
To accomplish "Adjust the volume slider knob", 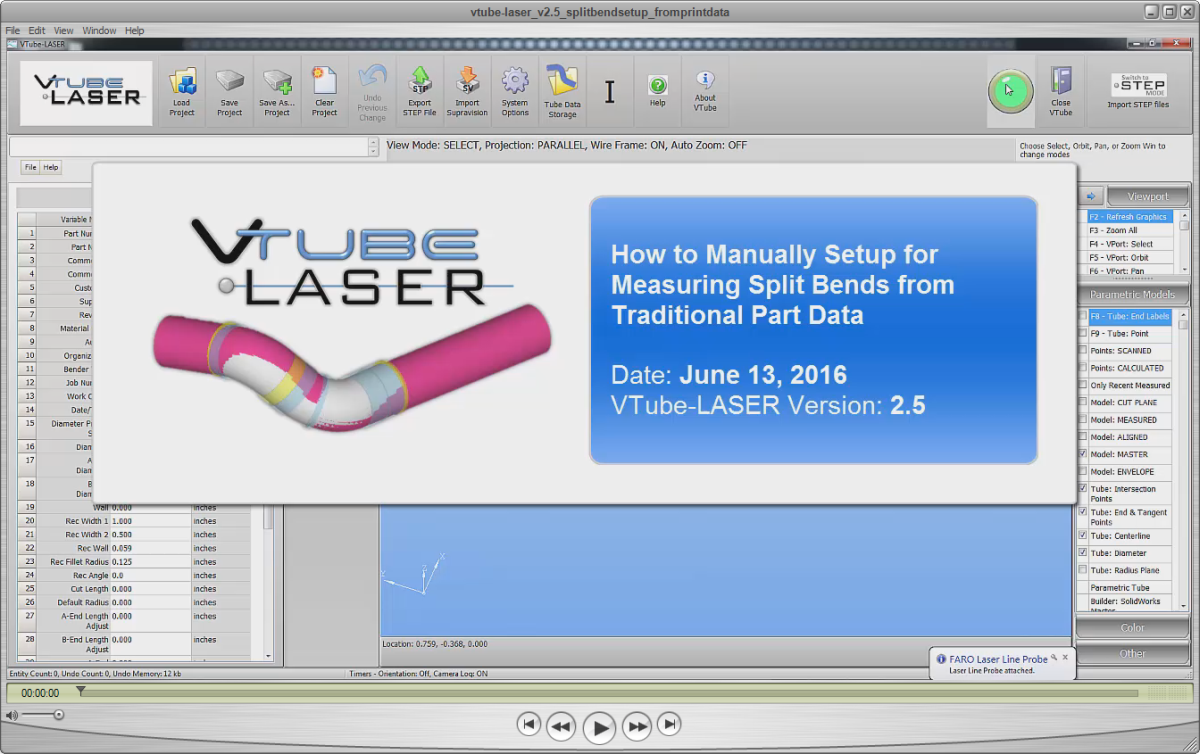I will [x=59, y=715].
